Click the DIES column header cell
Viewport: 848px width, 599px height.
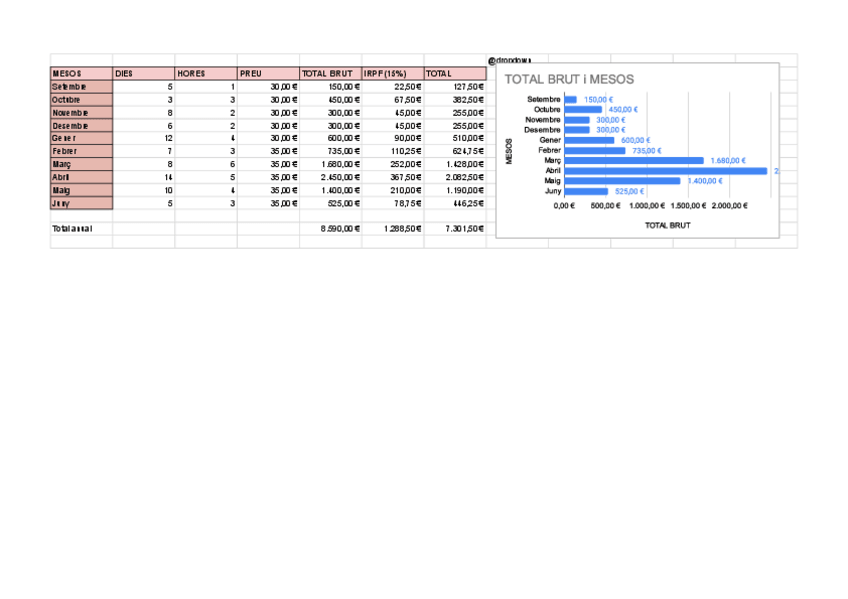pos(143,73)
